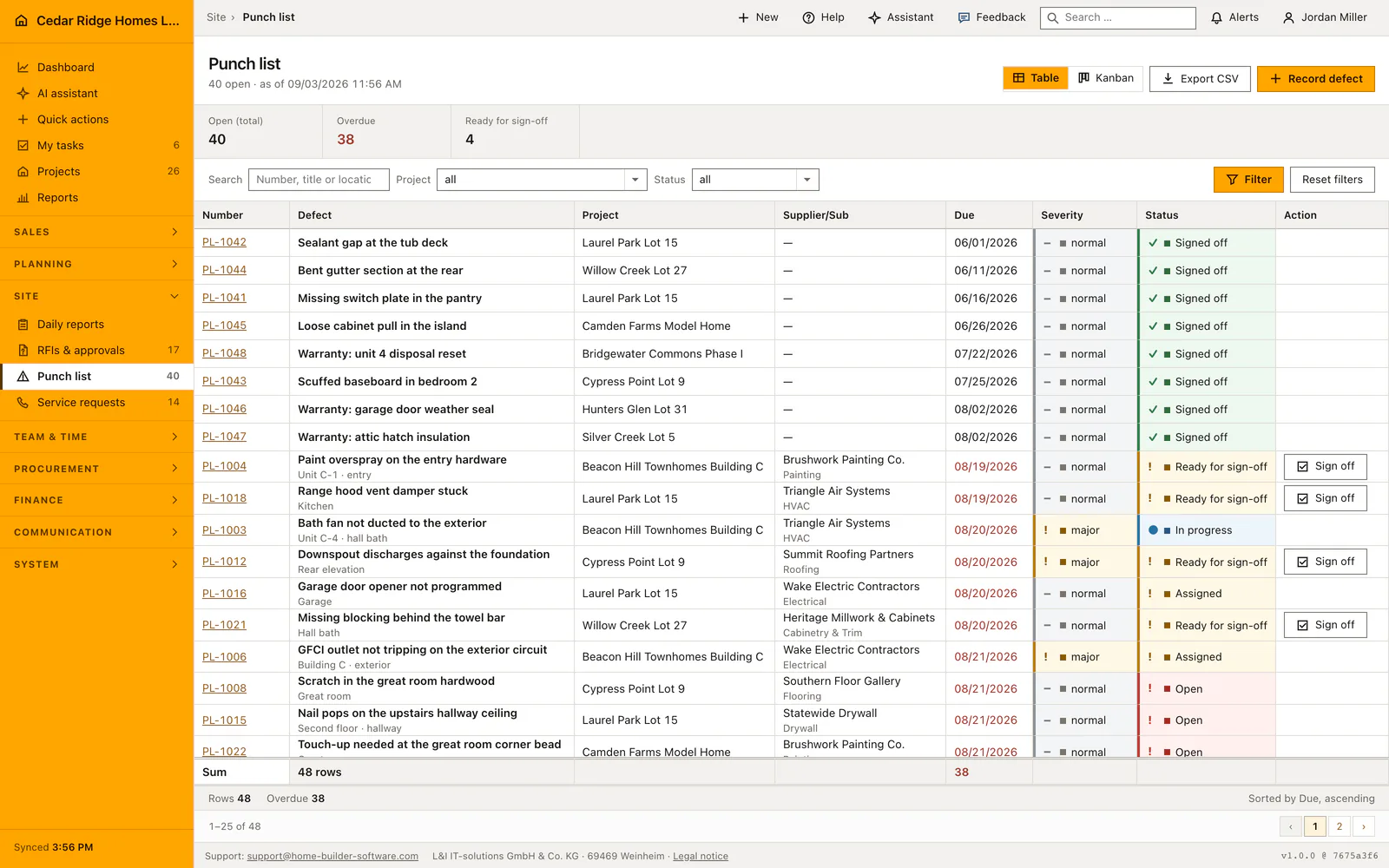Collapse the SITE sidebar section

[96, 297]
